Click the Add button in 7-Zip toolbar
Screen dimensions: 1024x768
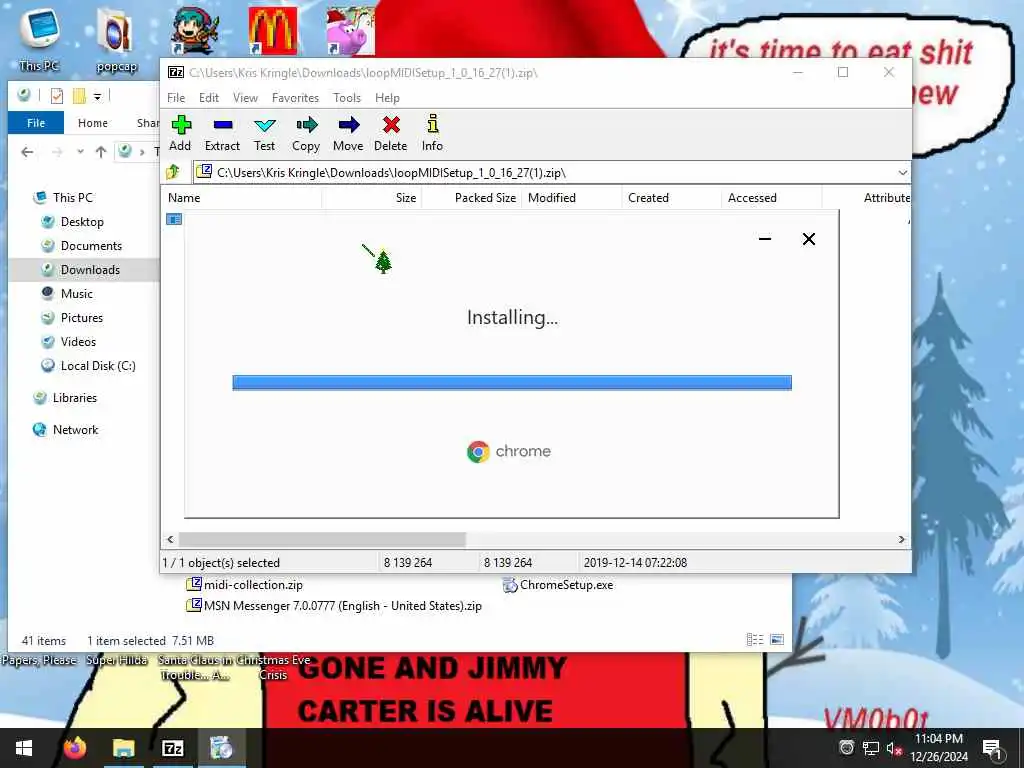point(180,133)
